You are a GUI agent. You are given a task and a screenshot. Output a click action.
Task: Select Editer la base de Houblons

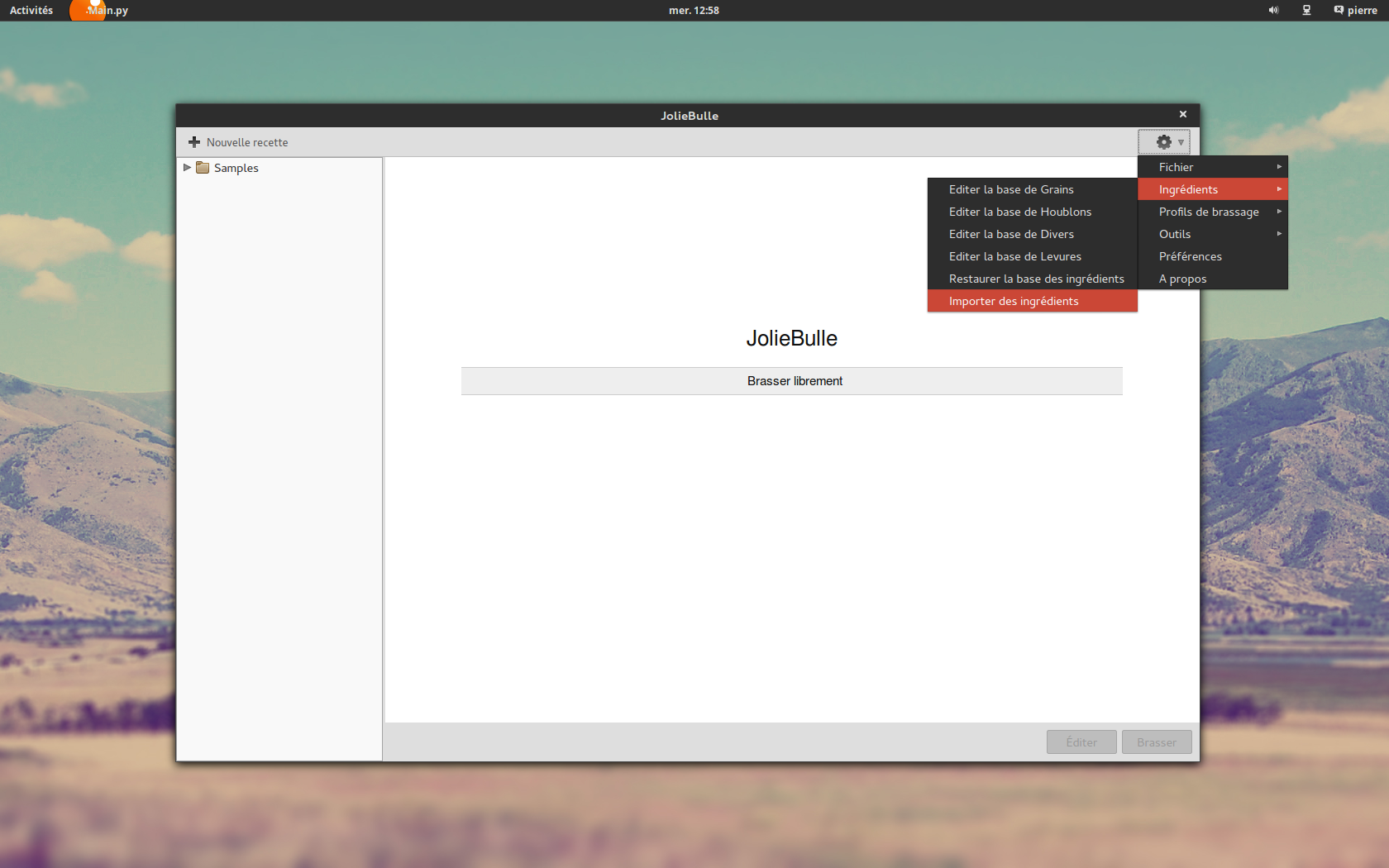(x=1020, y=212)
